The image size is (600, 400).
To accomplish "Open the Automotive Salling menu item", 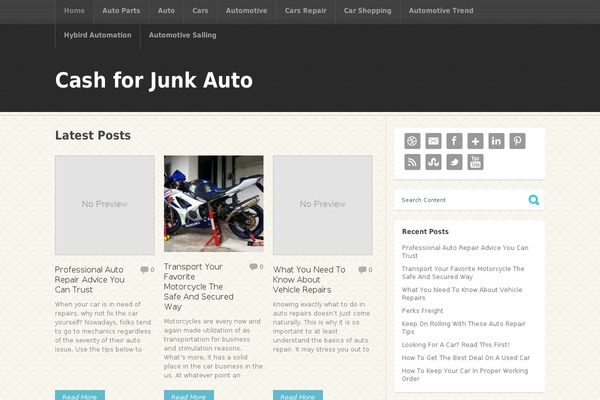I will (183, 35).
